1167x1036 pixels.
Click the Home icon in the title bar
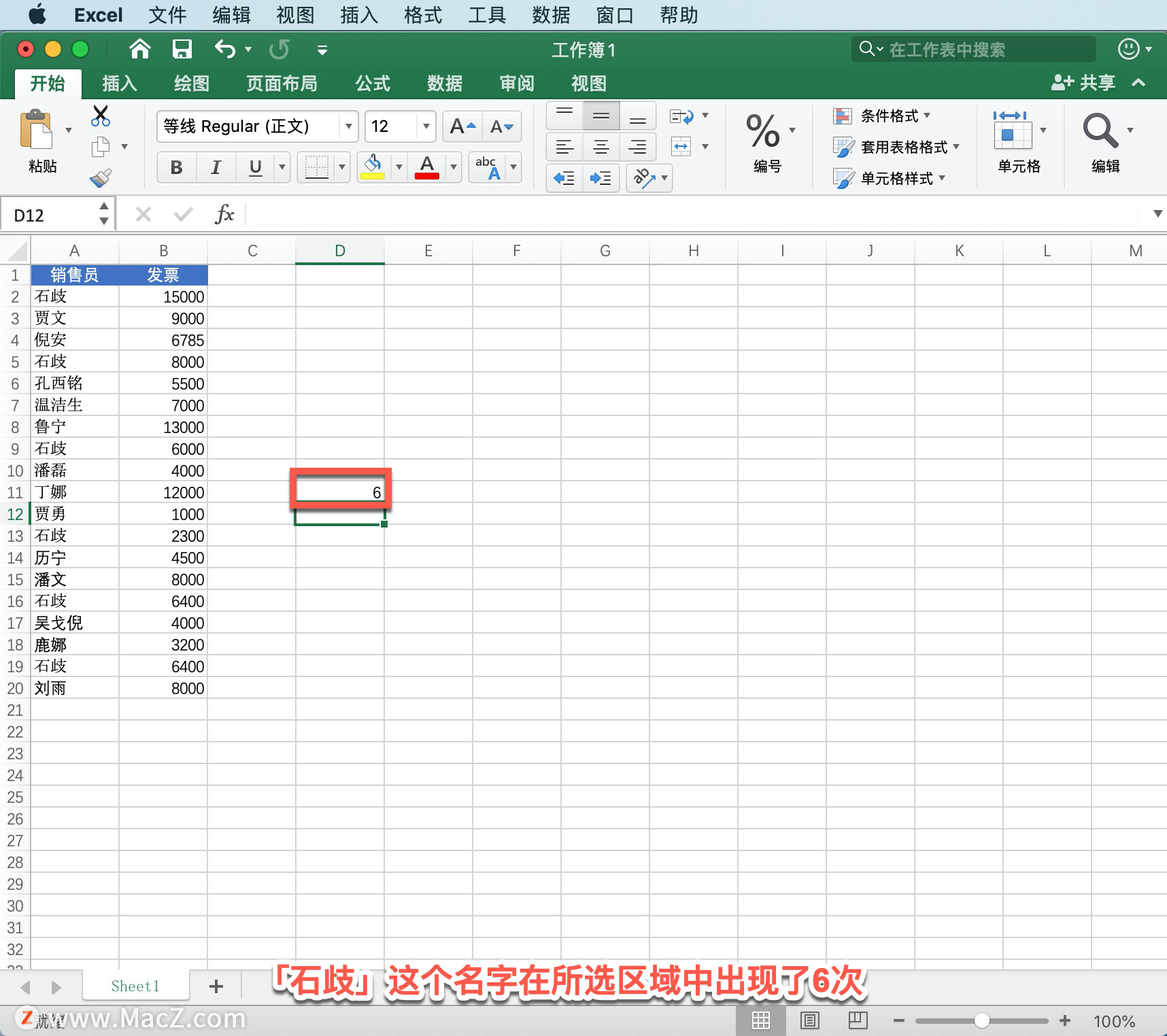pyautogui.click(x=139, y=49)
